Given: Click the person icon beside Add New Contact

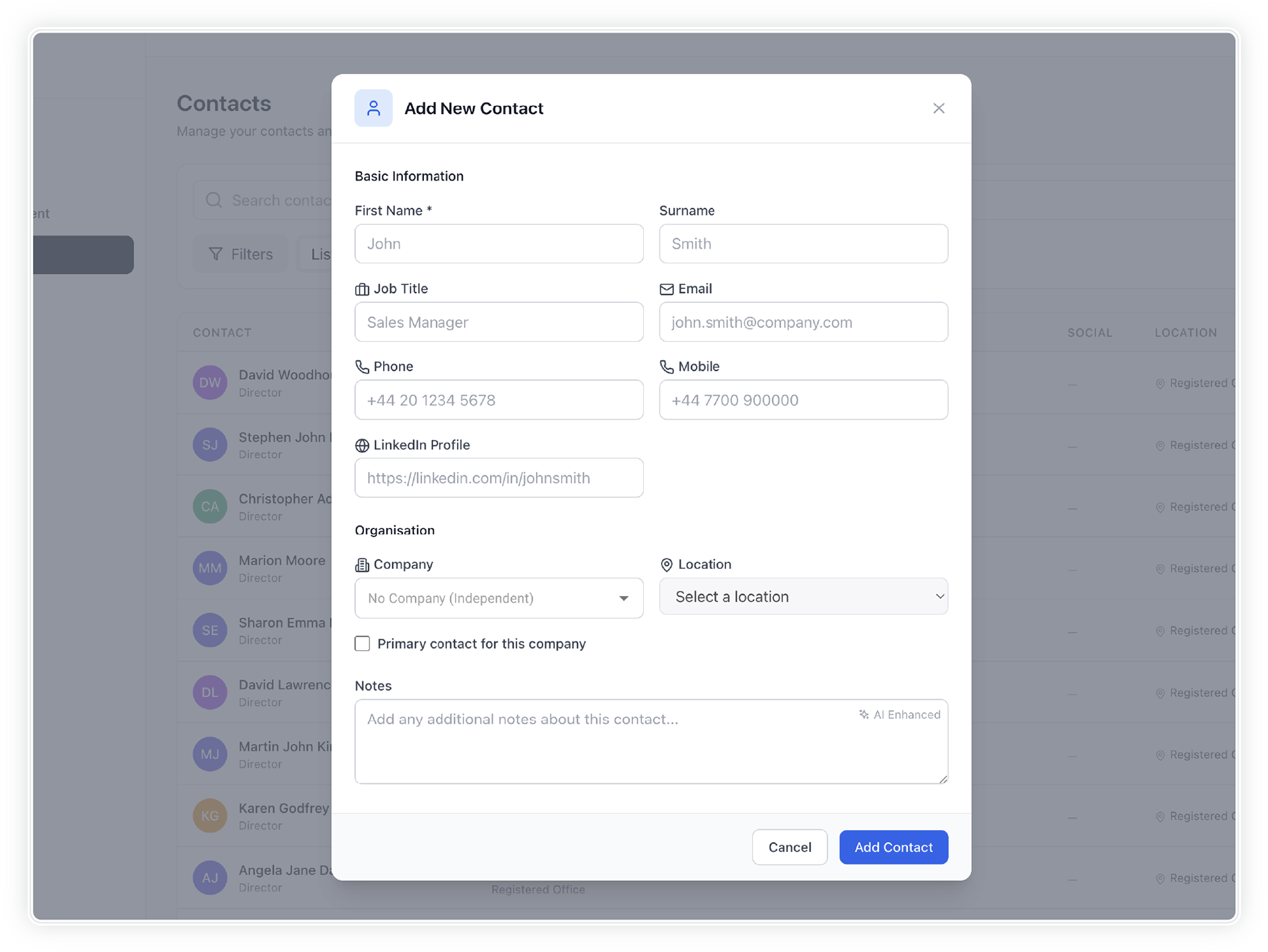Looking at the screenshot, I should (x=373, y=108).
